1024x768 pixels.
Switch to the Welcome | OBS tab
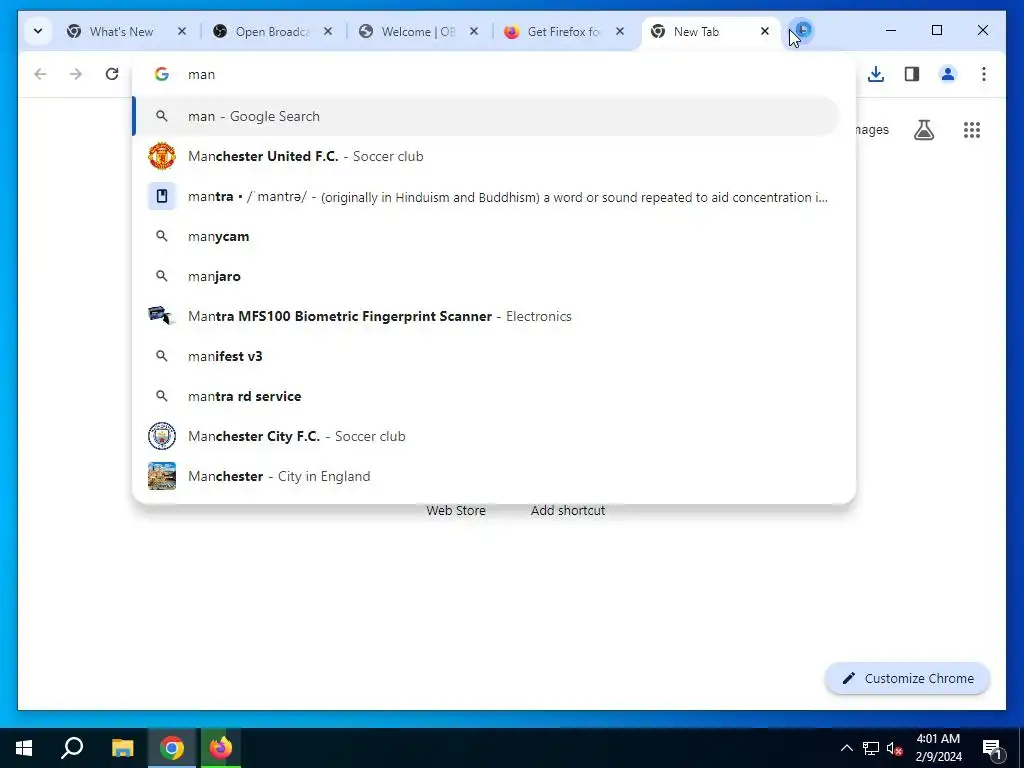(x=419, y=31)
